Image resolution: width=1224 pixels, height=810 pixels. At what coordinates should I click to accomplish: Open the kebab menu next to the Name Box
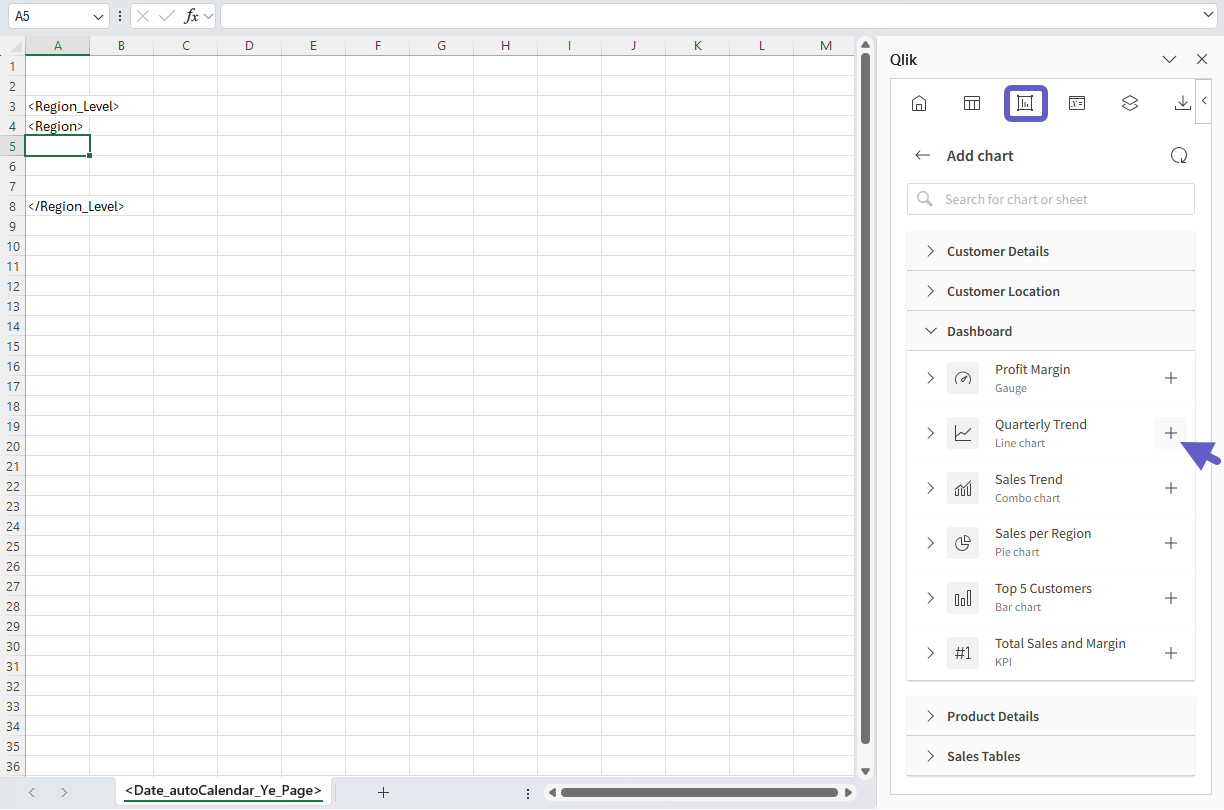click(119, 16)
